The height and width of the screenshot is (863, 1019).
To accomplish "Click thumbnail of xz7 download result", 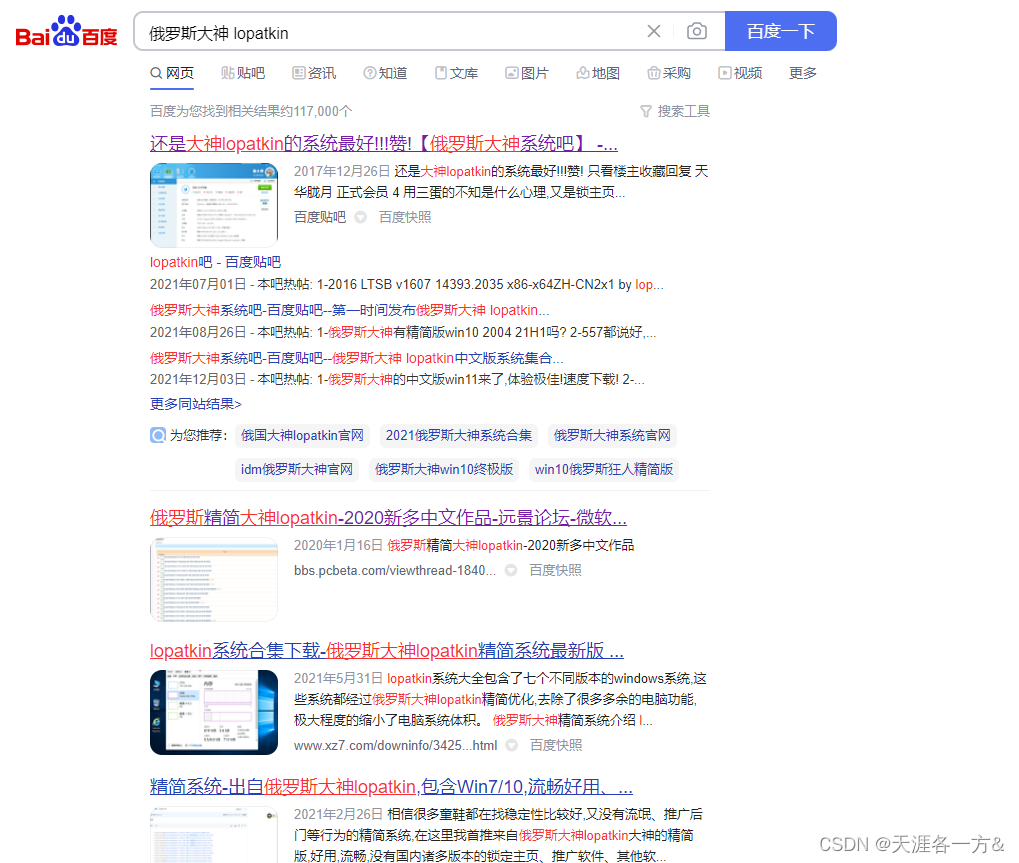I will (214, 712).
